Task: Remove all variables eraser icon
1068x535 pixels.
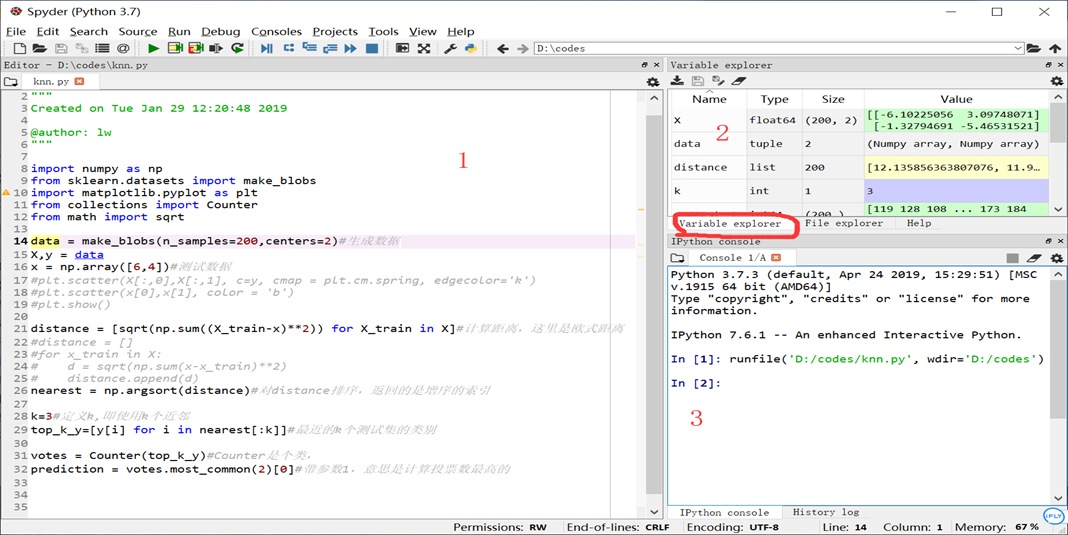Action: (x=739, y=81)
